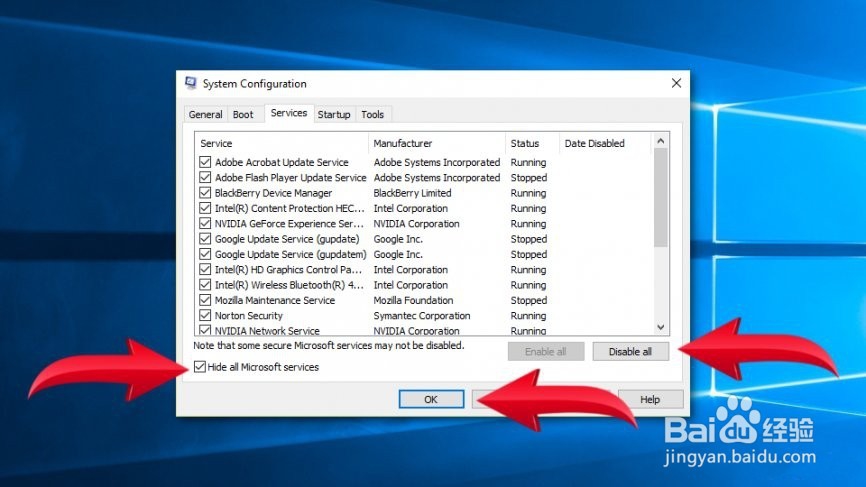
Task: Open the Tools tab
Action: point(372,114)
